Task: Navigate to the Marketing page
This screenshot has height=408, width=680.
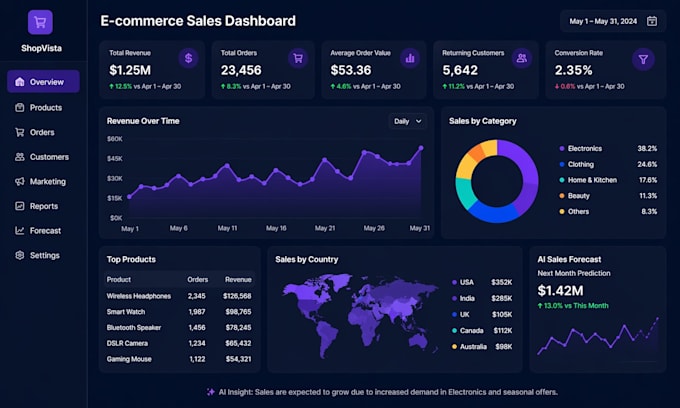Action: (x=43, y=181)
